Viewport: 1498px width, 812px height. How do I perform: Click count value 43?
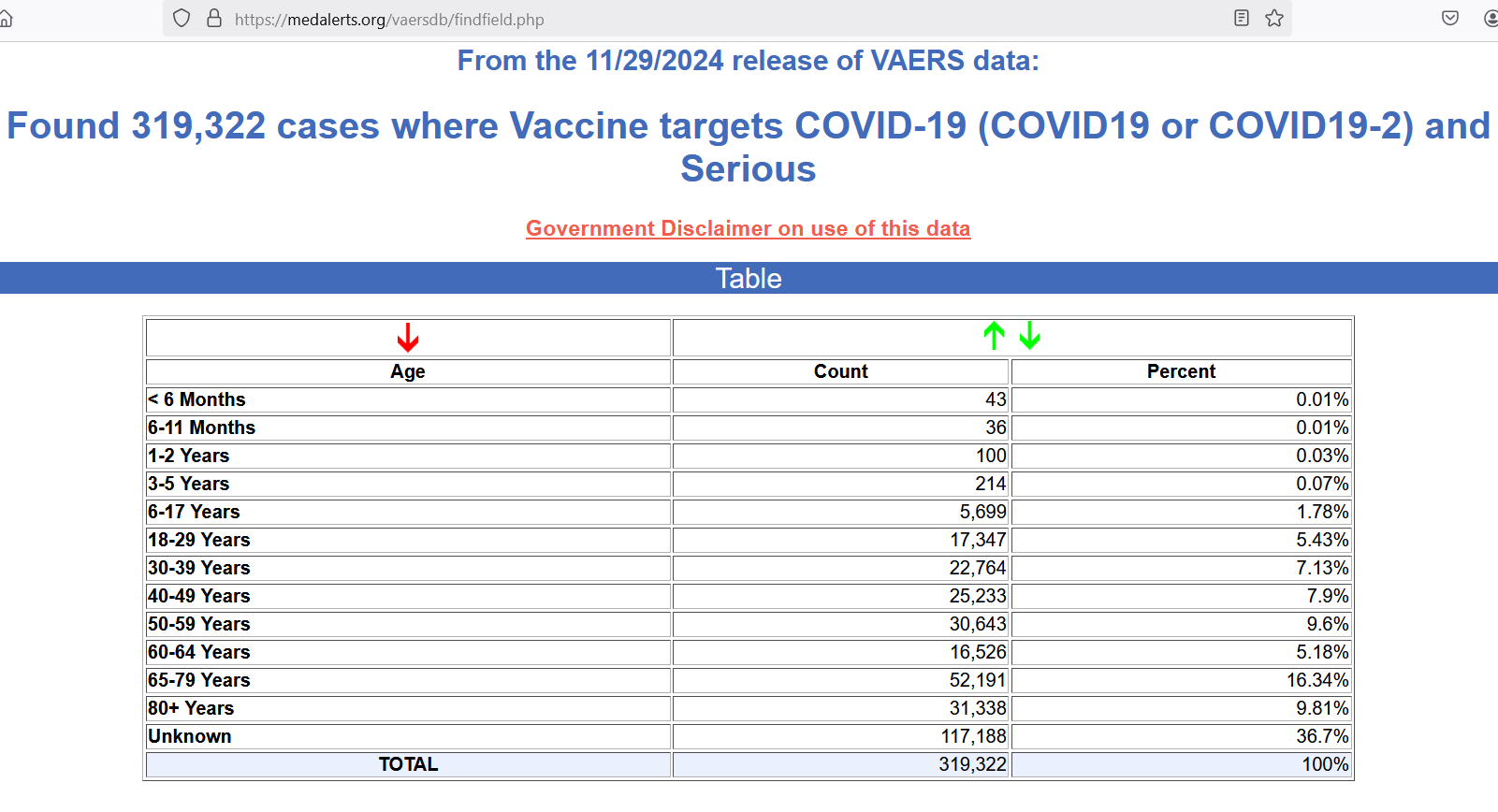click(x=996, y=399)
